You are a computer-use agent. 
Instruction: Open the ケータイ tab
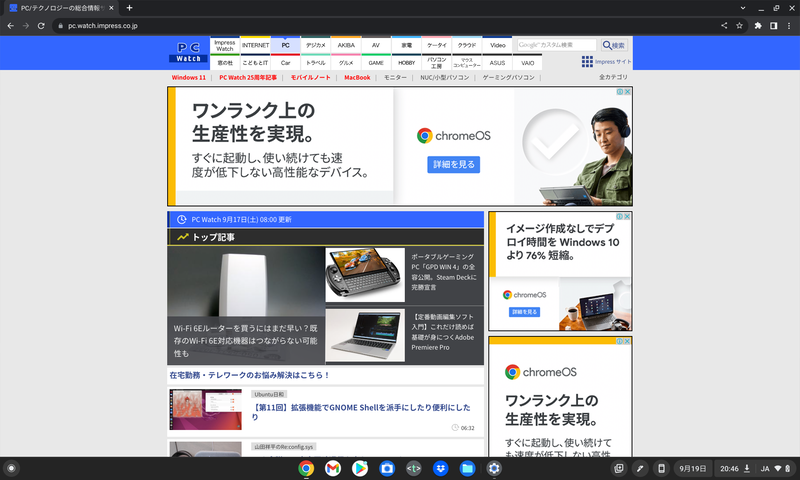(437, 45)
